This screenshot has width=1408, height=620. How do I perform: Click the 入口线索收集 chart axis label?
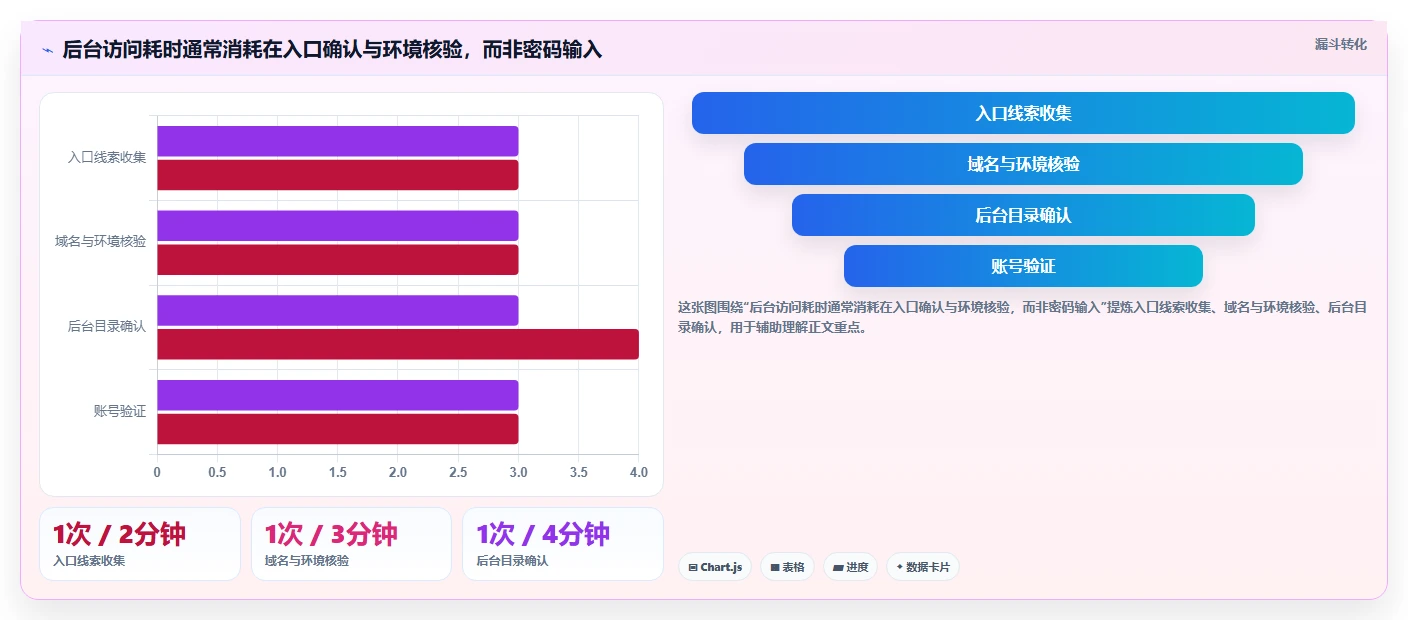click(x=107, y=157)
